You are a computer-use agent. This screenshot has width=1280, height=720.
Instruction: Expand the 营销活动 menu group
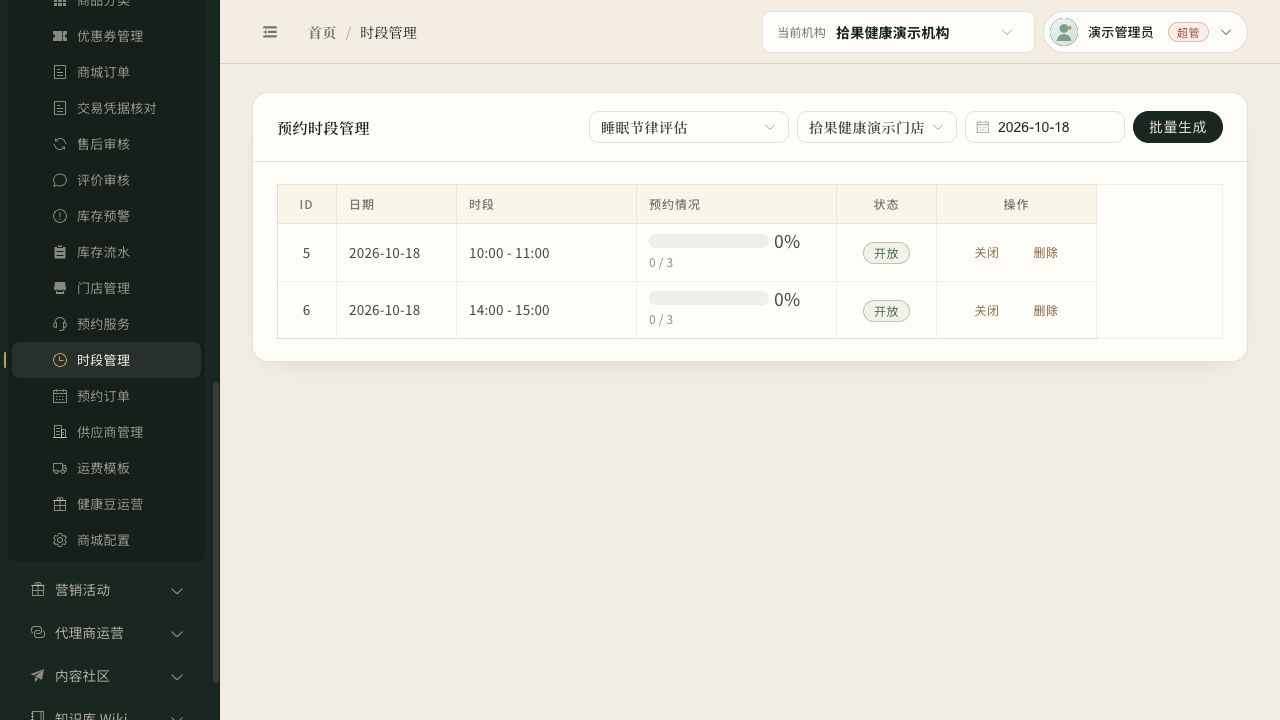[108, 590]
